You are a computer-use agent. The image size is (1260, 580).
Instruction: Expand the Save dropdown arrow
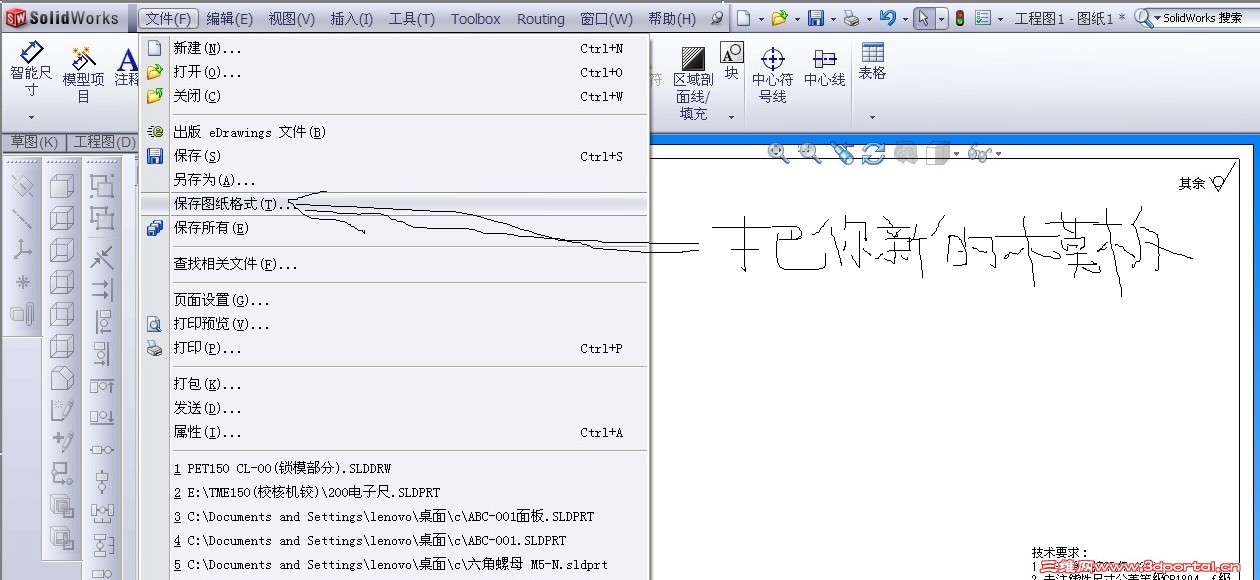click(833, 19)
